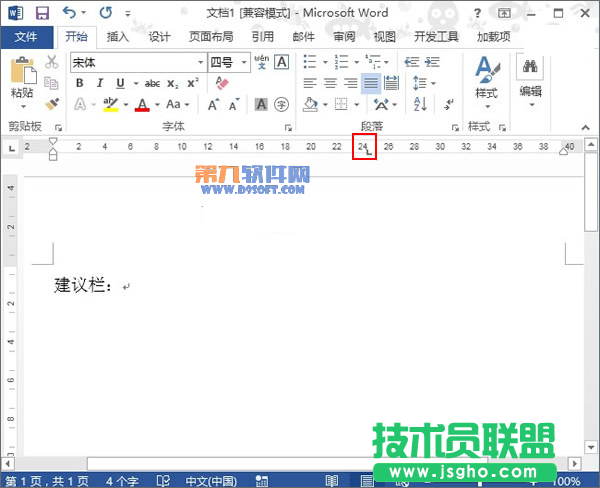
Task: Click the Increase Indent icon
Action: point(432,62)
